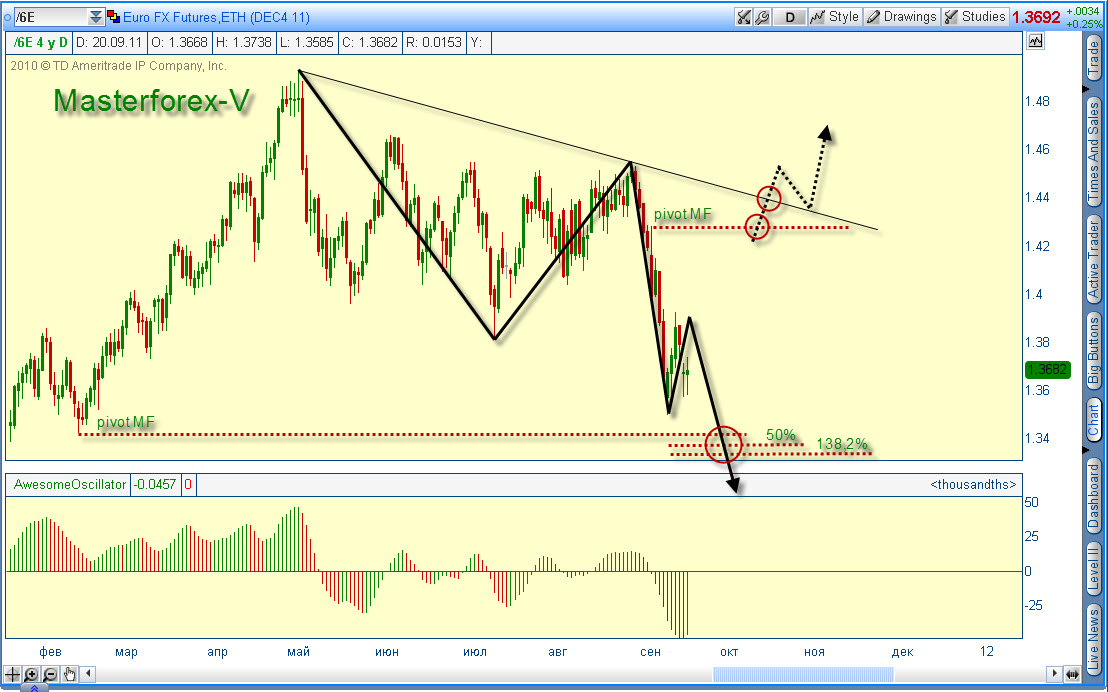The image size is (1108, 692).
Task: Open the Style menu
Action: tap(835, 17)
